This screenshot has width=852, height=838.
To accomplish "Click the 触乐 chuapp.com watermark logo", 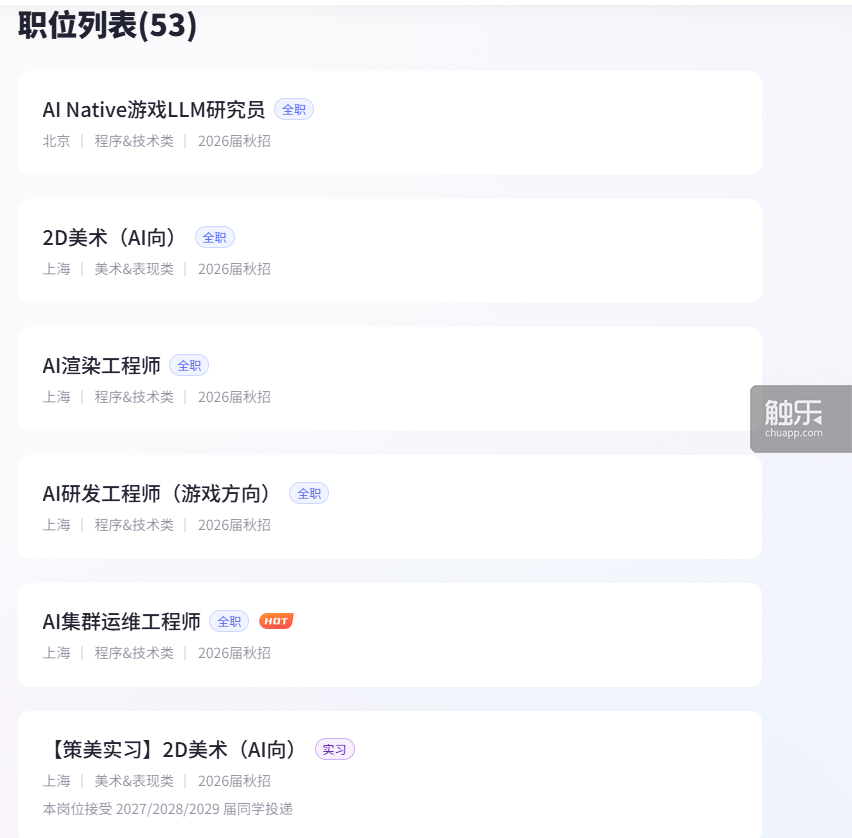I will click(800, 418).
